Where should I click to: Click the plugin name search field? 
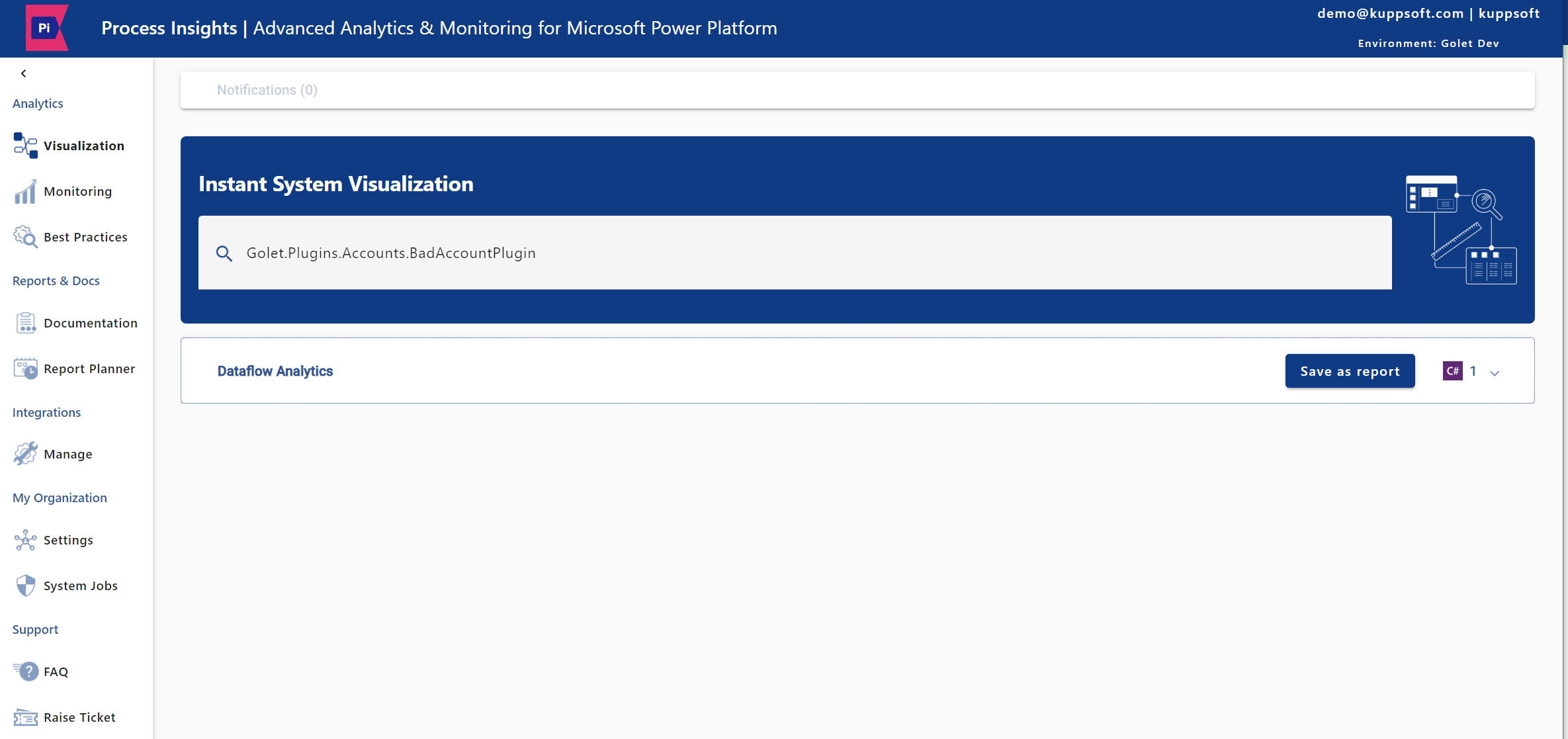tap(795, 253)
